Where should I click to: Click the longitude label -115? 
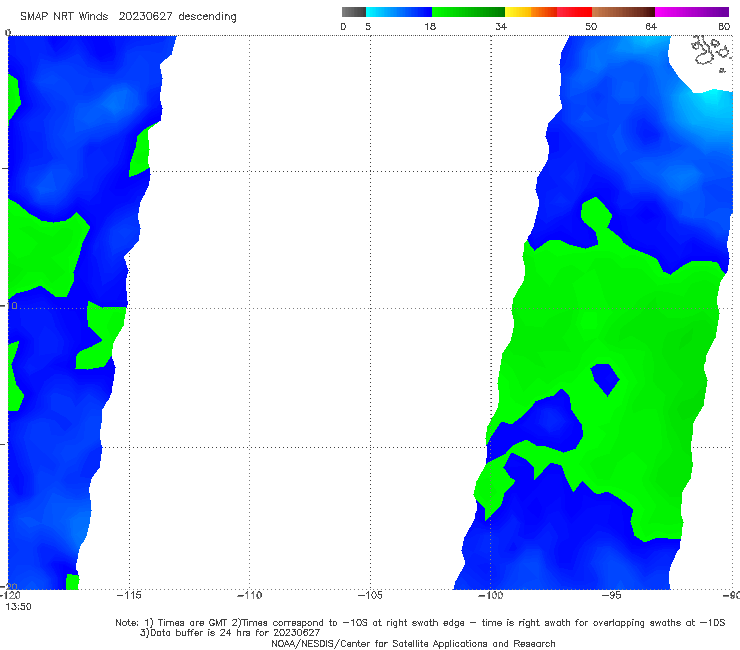[x=129, y=595]
